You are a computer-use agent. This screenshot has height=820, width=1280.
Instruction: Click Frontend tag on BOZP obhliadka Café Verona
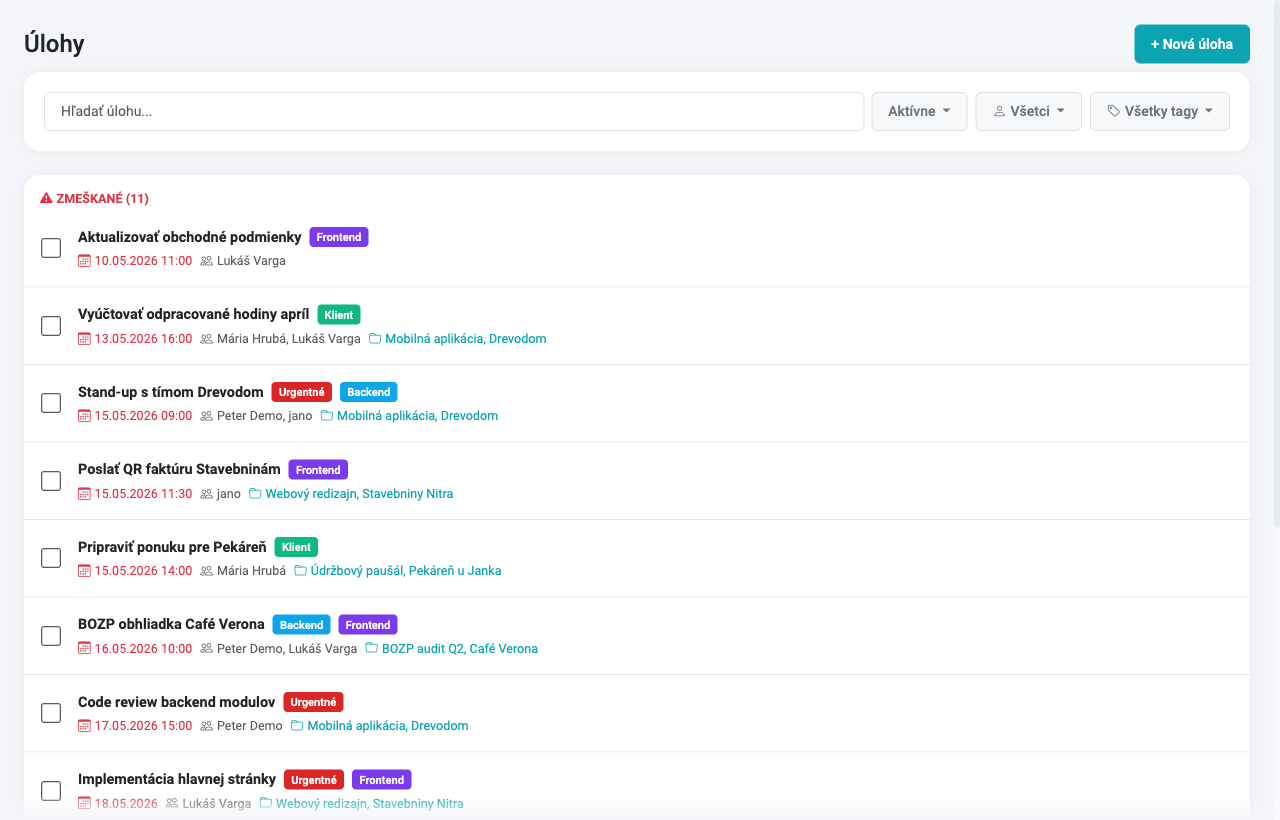pyautogui.click(x=368, y=625)
